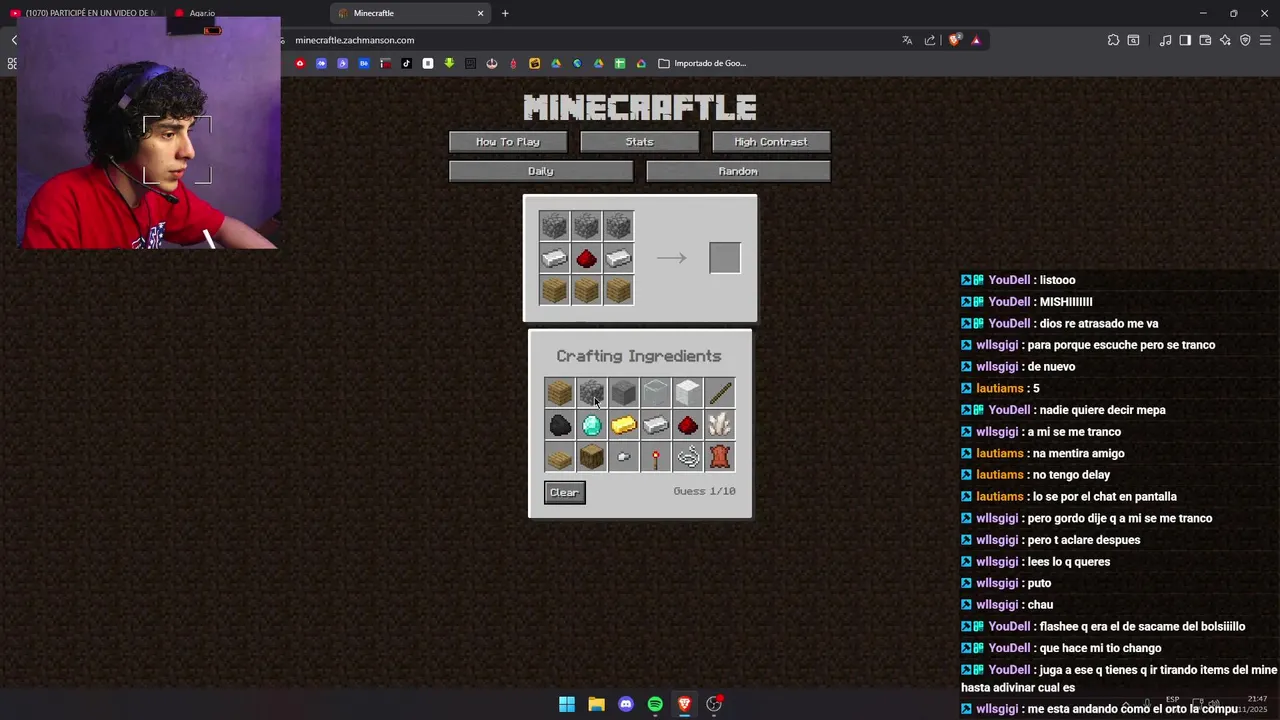Switch to Brave browser in taskbar

pos(684,704)
